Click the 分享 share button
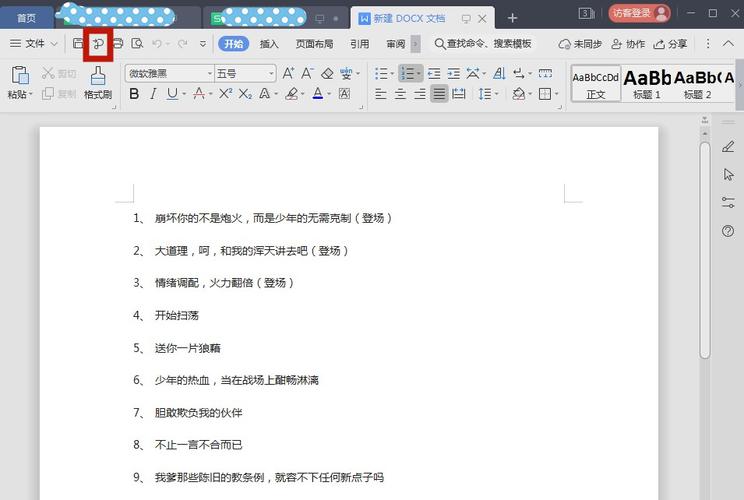 point(670,44)
